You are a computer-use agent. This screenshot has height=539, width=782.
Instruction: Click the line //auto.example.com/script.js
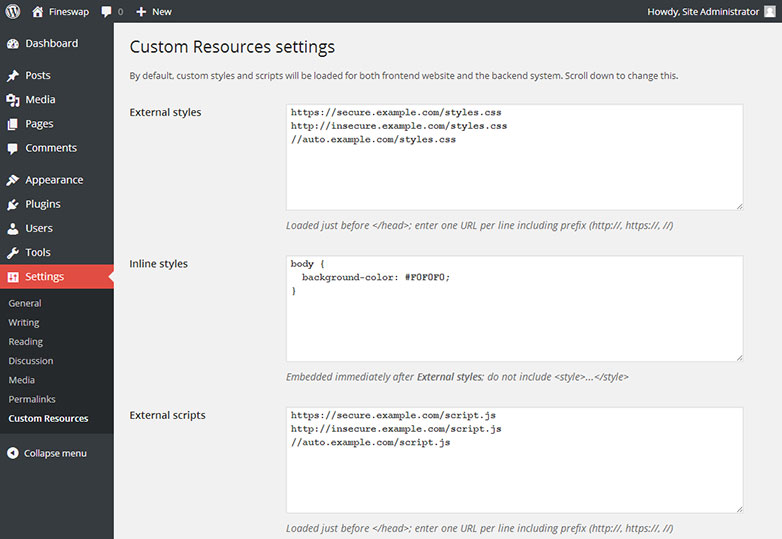[371, 442]
